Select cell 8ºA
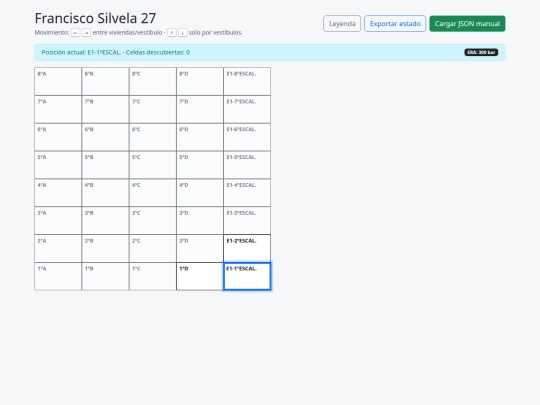The image size is (540, 405). [x=58, y=81]
